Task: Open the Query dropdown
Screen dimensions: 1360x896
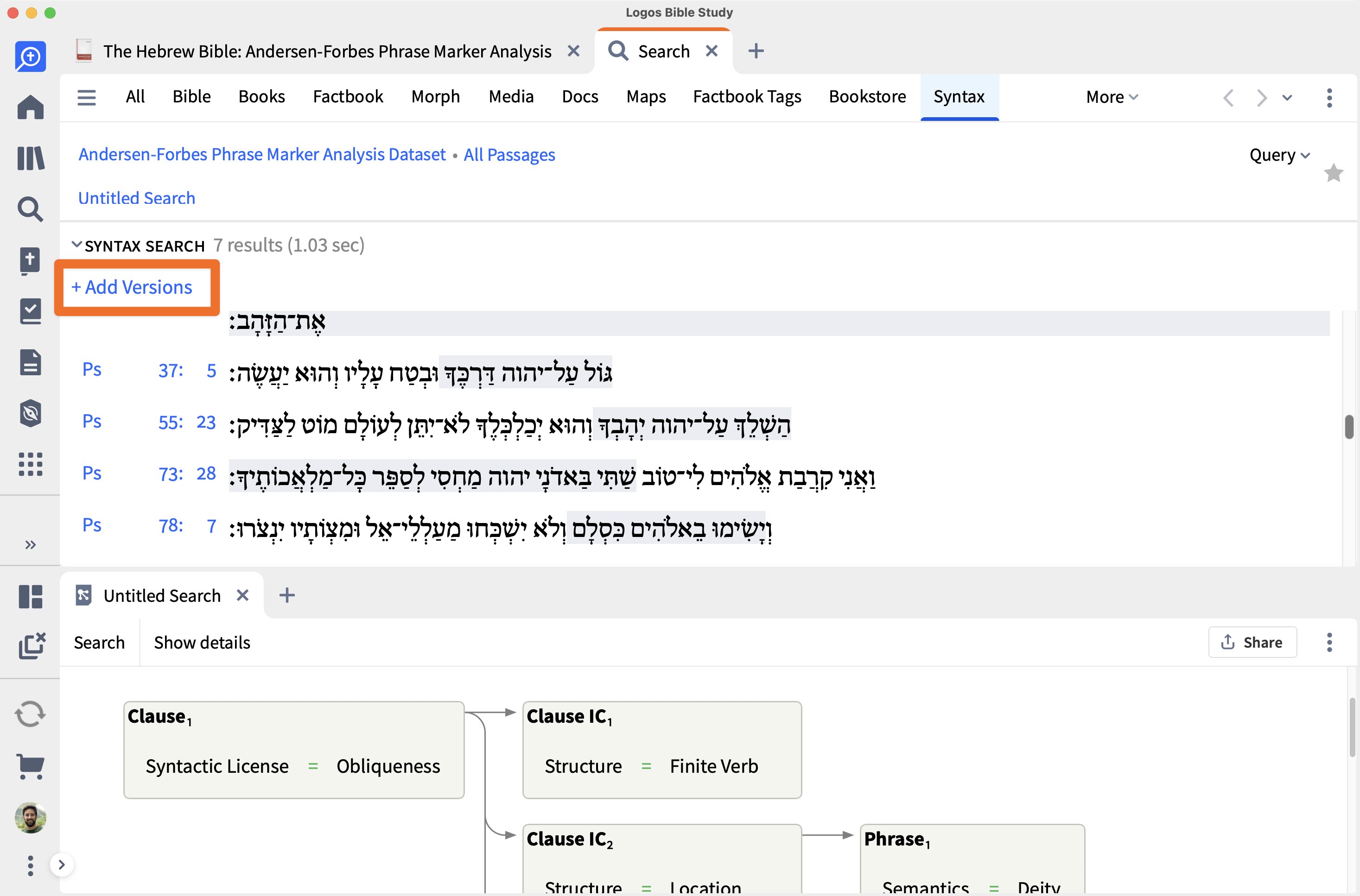Action: [x=1279, y=155]
